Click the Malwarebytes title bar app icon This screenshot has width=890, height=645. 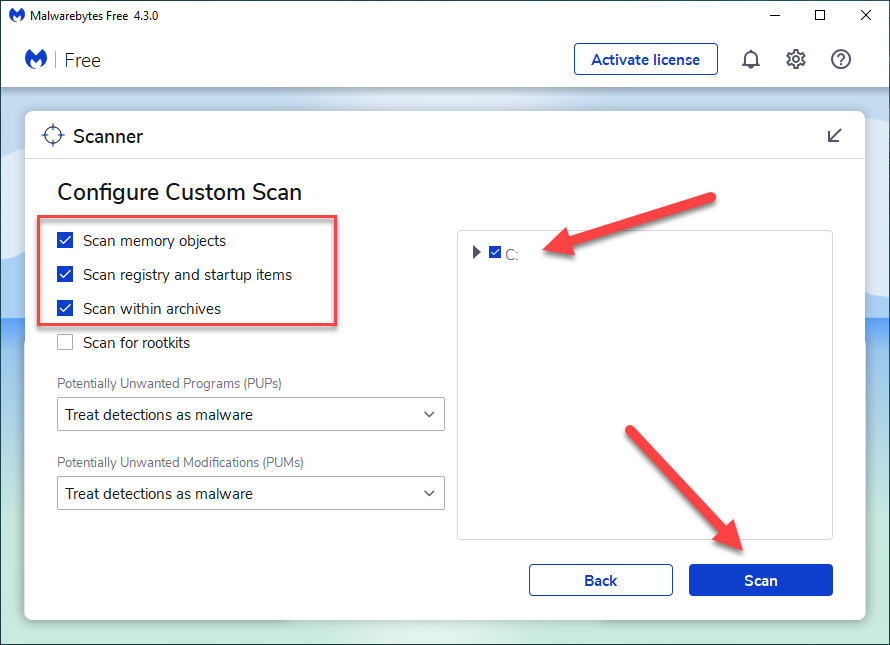click(17, 16)
